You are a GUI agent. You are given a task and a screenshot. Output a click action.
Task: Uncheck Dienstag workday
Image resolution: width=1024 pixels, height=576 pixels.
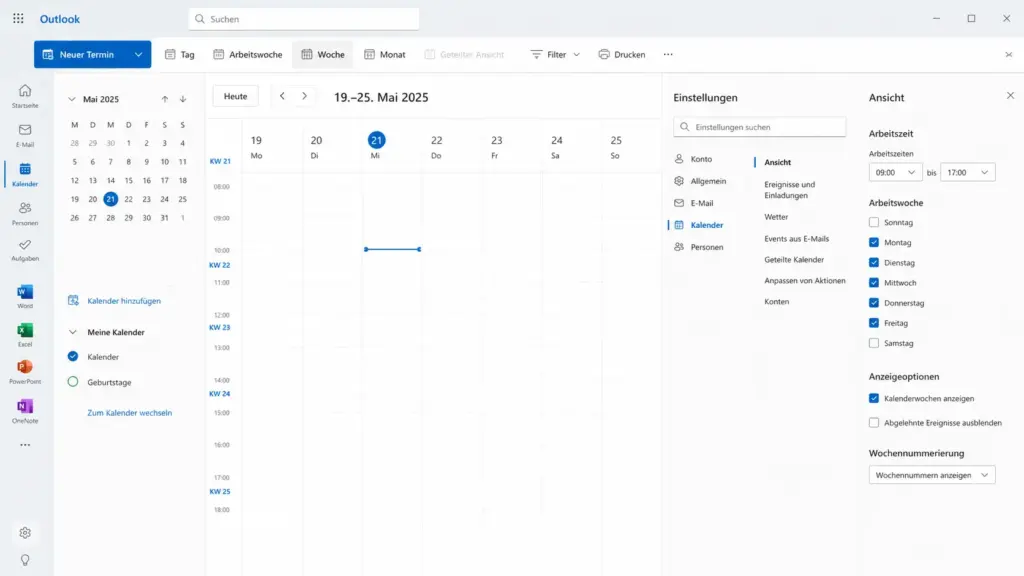[874, 263]
